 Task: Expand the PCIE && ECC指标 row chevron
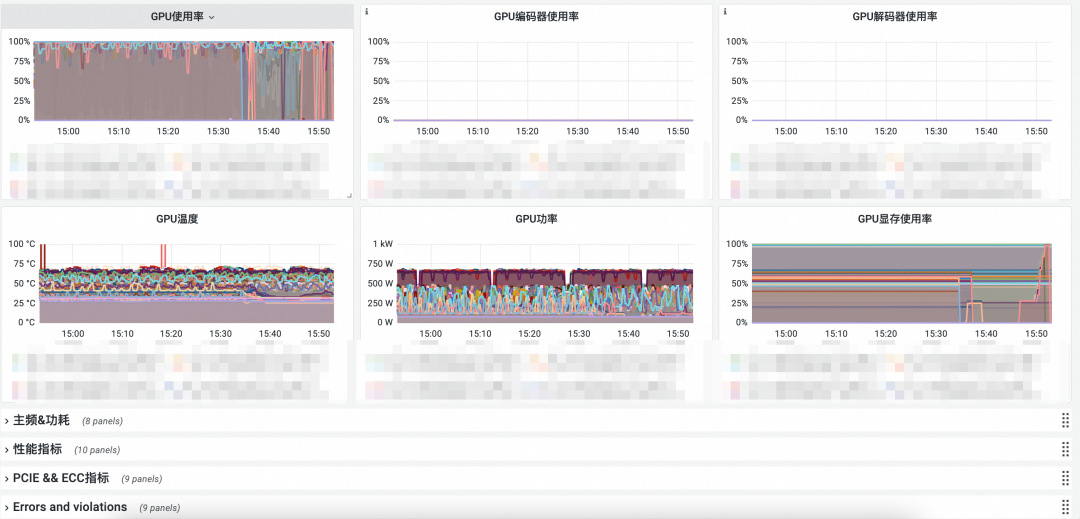(x=7, y=479)
